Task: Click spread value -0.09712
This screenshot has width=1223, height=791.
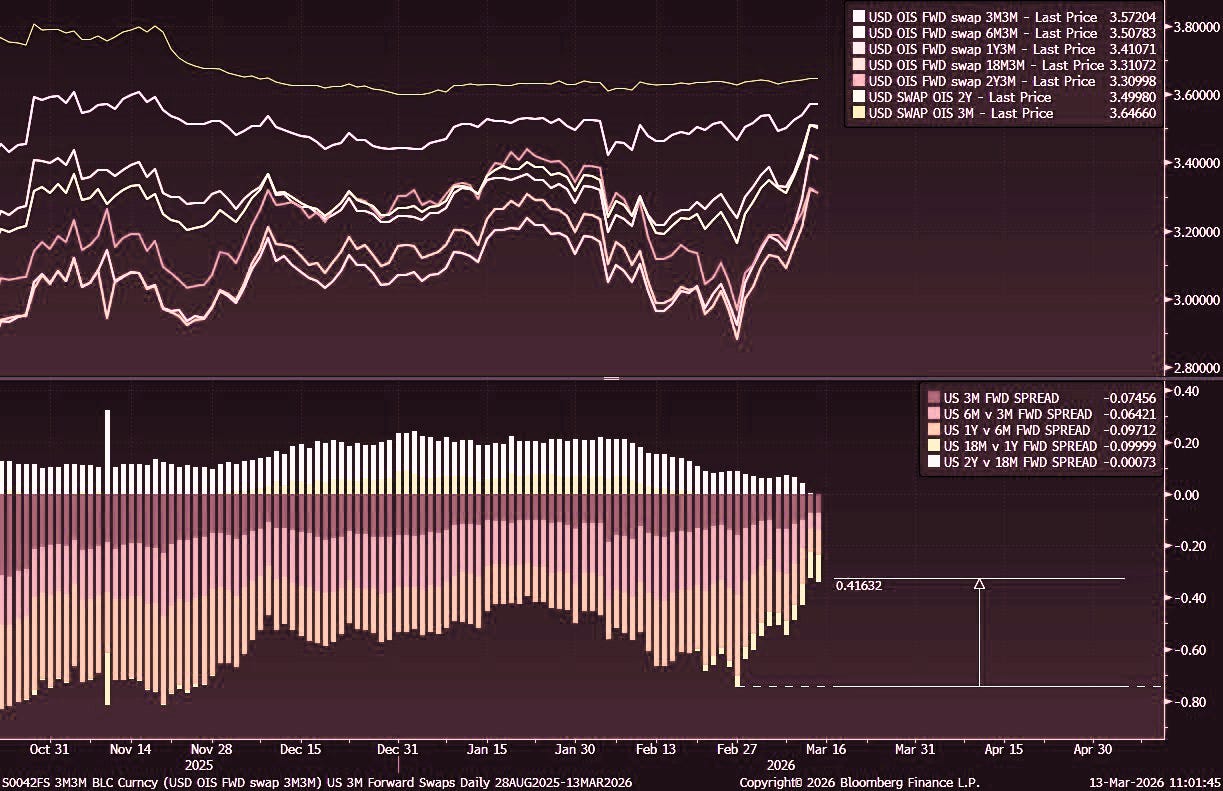Action: tap(1129, 429)
